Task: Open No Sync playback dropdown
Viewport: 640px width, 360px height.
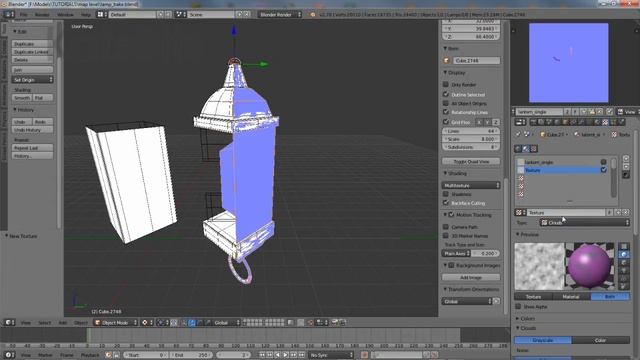Action: pyautogui.click(x=331, y=355)
